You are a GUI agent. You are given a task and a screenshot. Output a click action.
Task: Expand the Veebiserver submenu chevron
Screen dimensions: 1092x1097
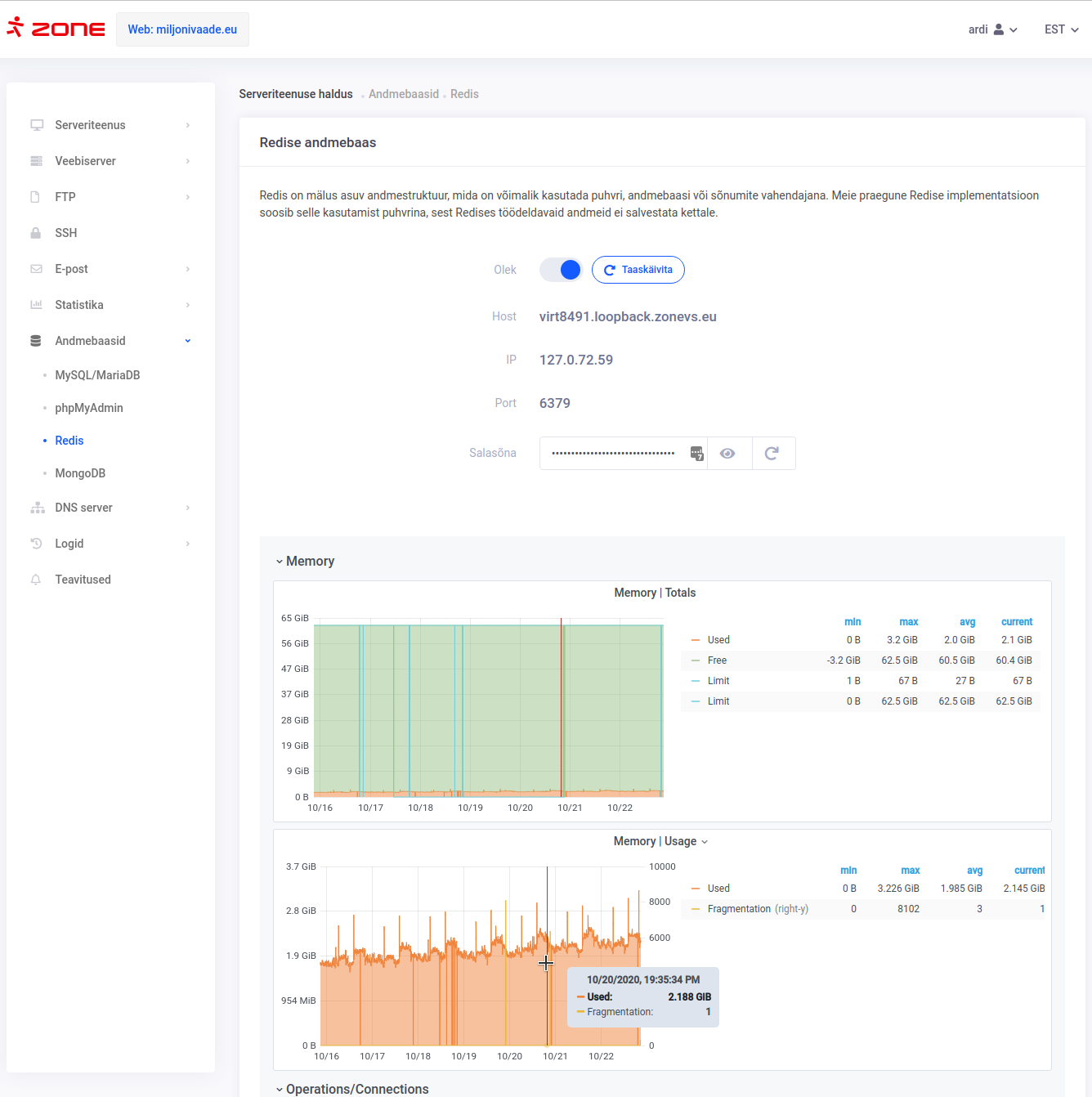point(188,161)
